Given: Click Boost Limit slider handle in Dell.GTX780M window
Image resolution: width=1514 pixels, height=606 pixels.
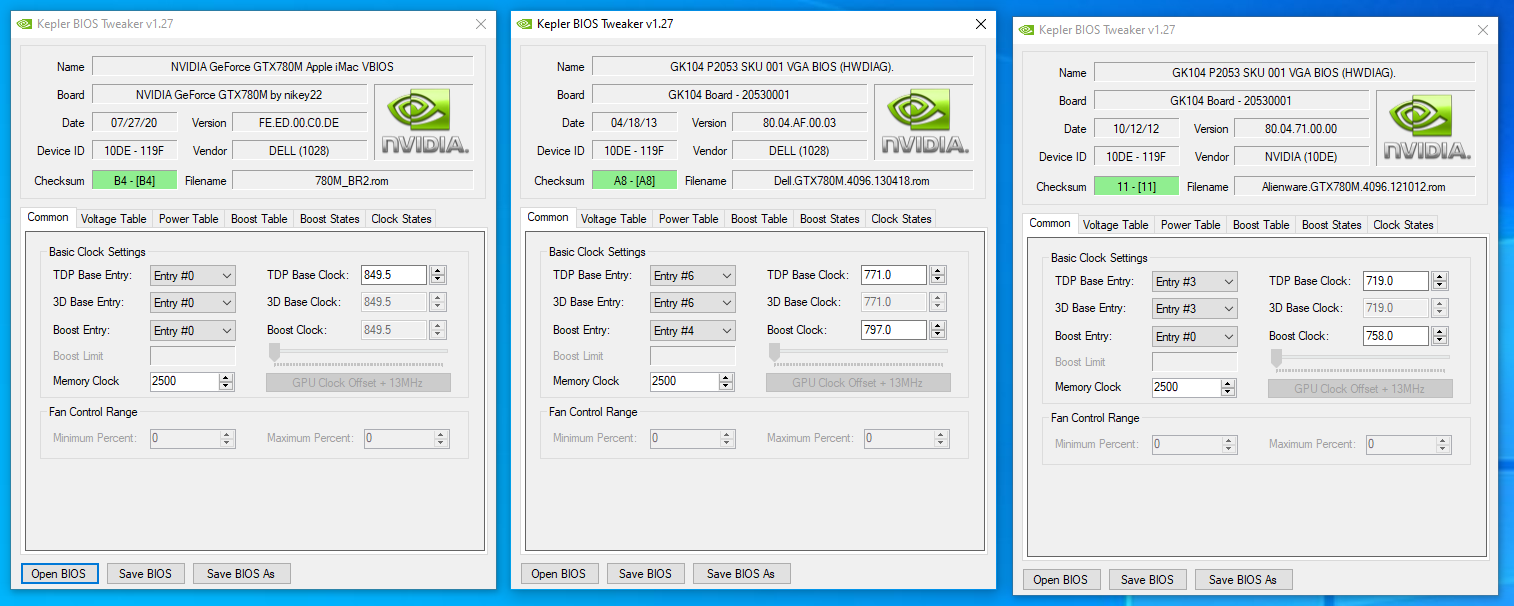Looking at the screenshot, I should (773, 352).
